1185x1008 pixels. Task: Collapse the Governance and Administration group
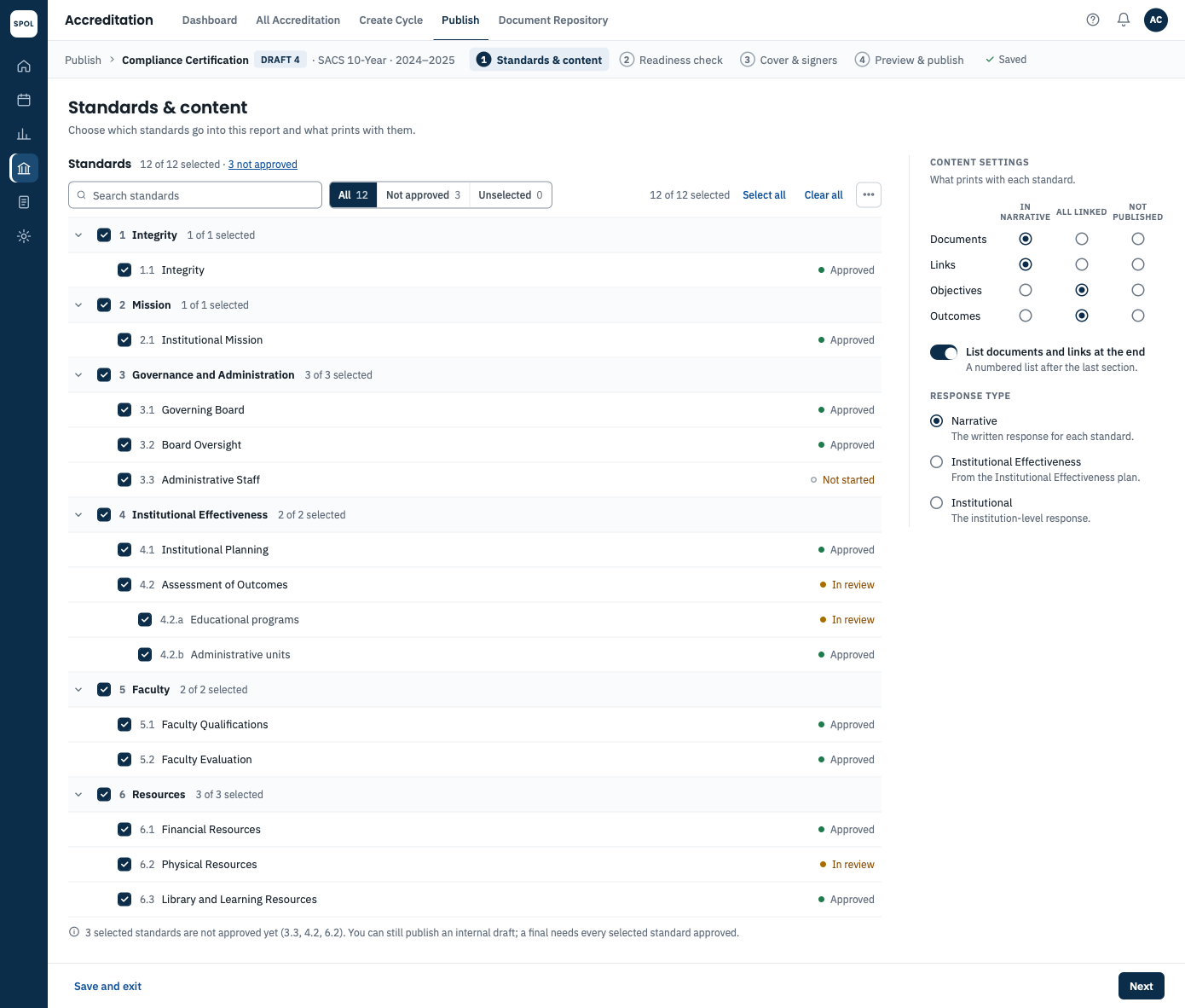(x=78, y=375)
